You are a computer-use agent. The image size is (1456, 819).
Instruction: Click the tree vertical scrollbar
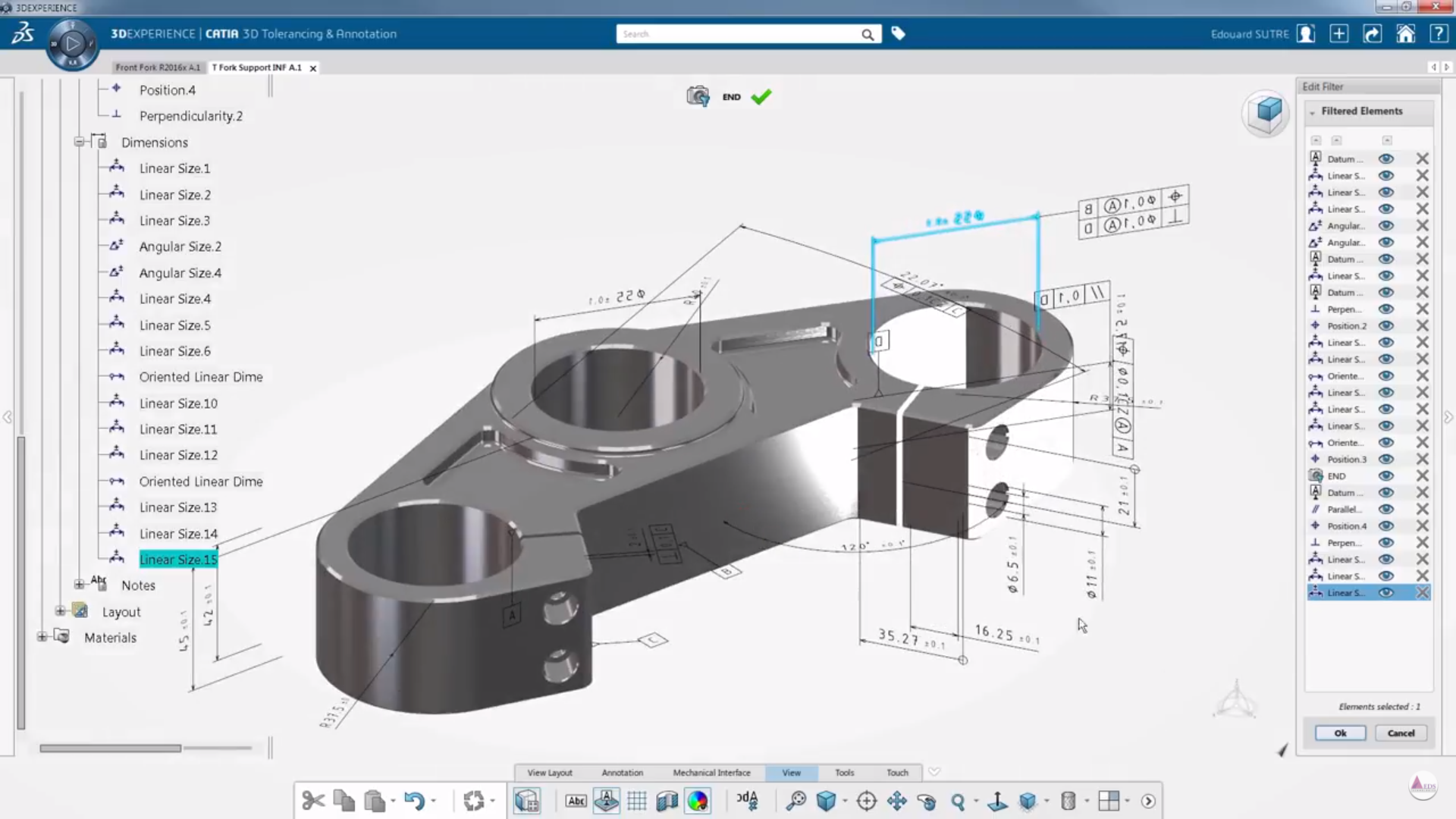coord(21,584)
